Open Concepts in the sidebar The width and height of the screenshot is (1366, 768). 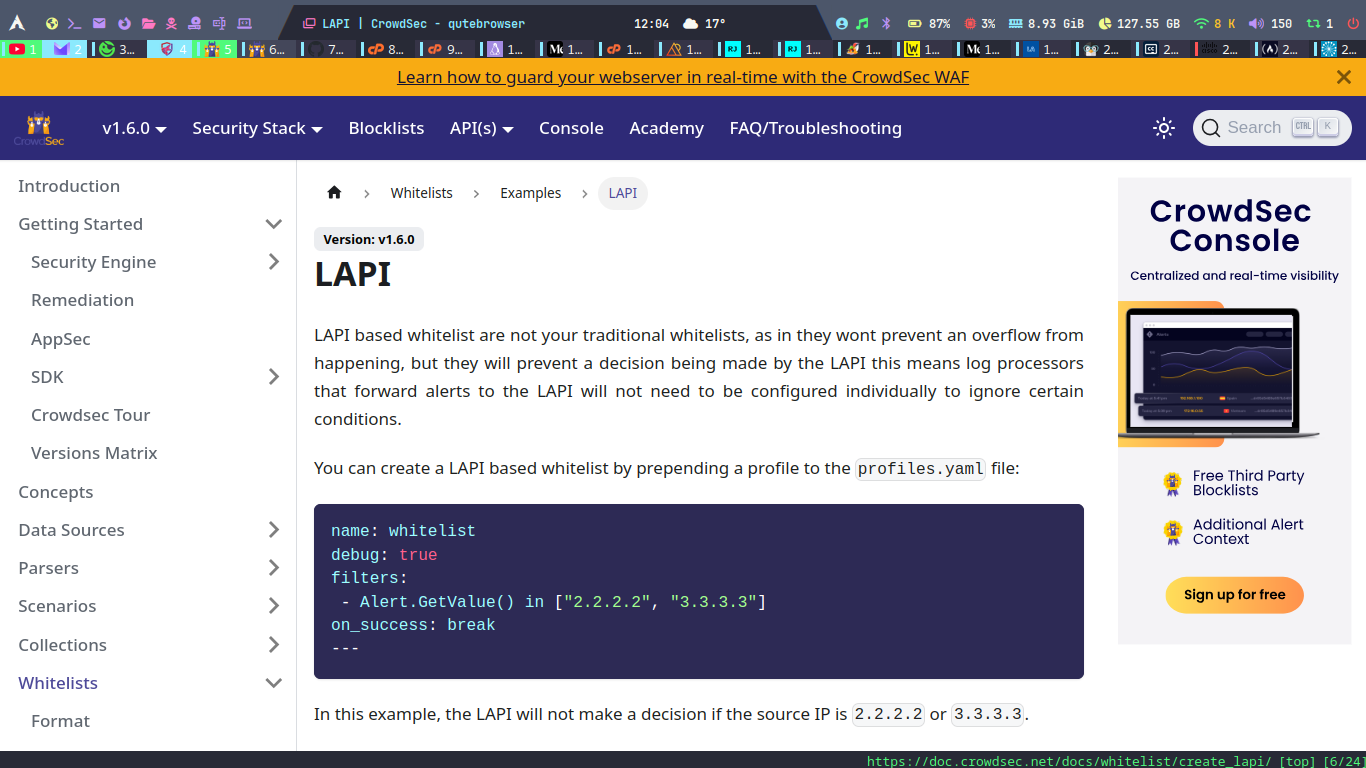[55, 492]
